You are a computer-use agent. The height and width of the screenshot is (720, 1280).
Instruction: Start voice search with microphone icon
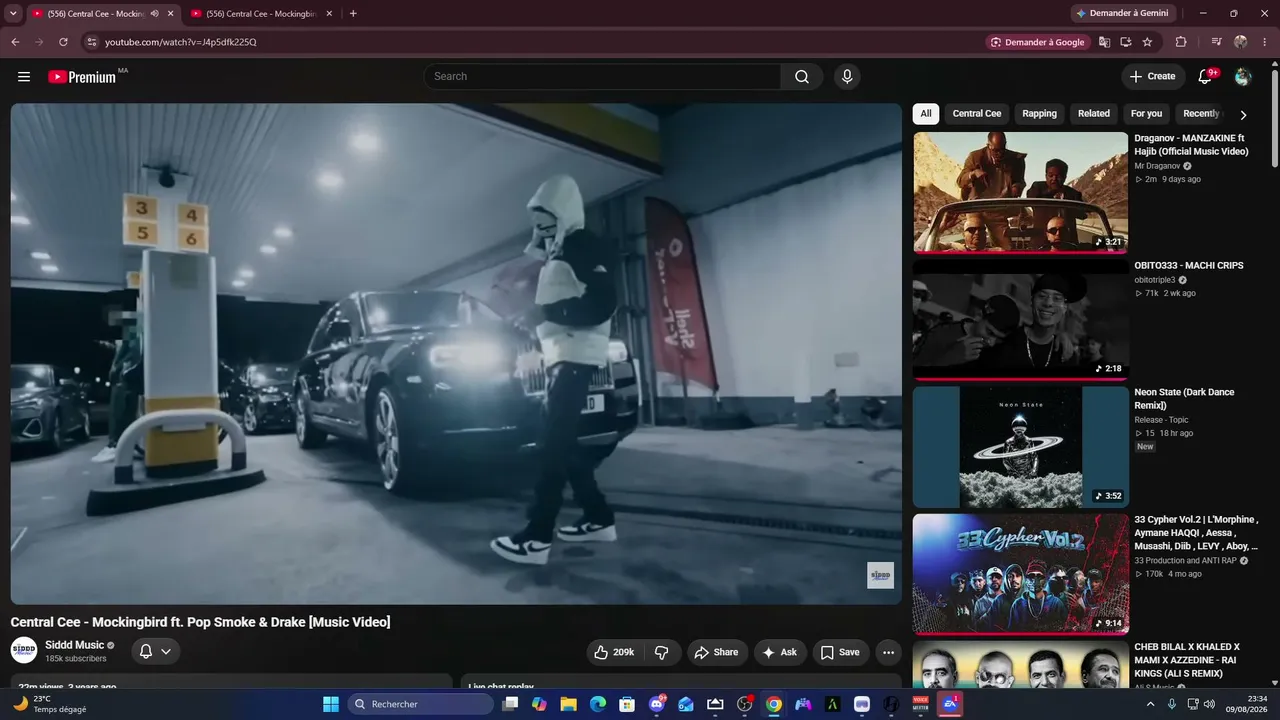tap(847, 77)
